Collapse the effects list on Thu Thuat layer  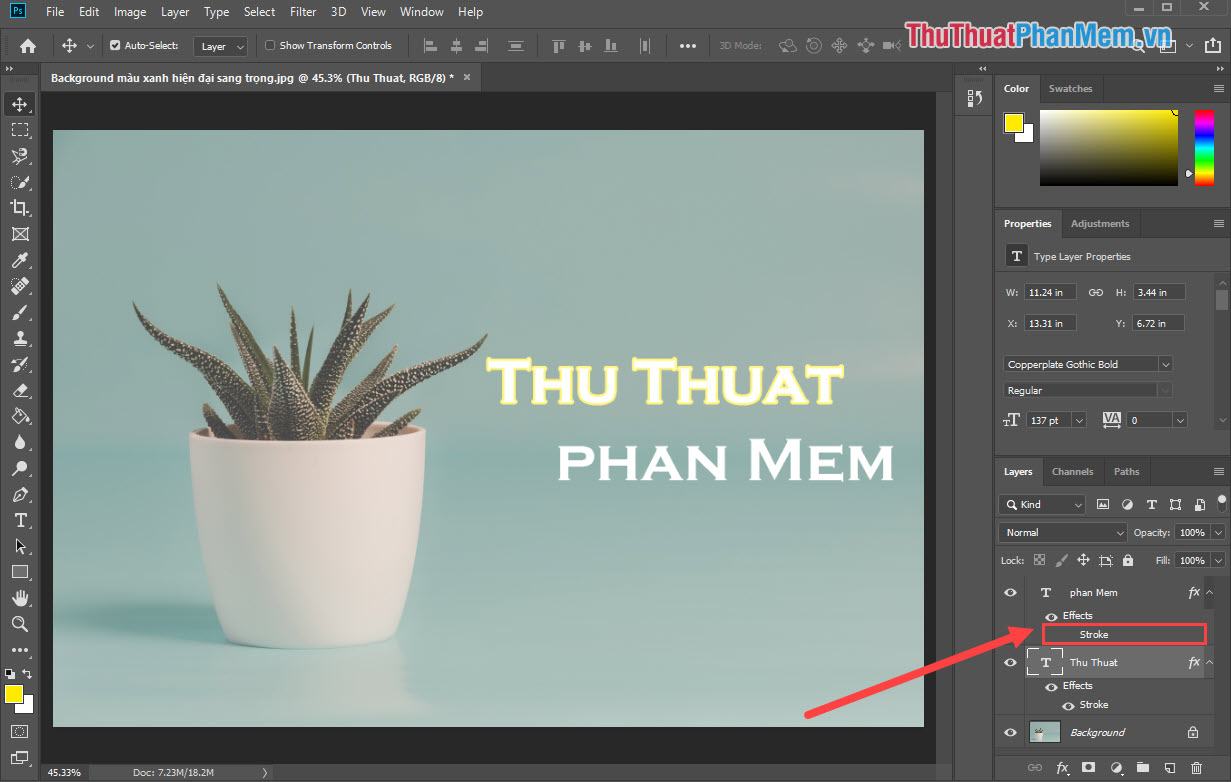click(x=1208, y=662)
